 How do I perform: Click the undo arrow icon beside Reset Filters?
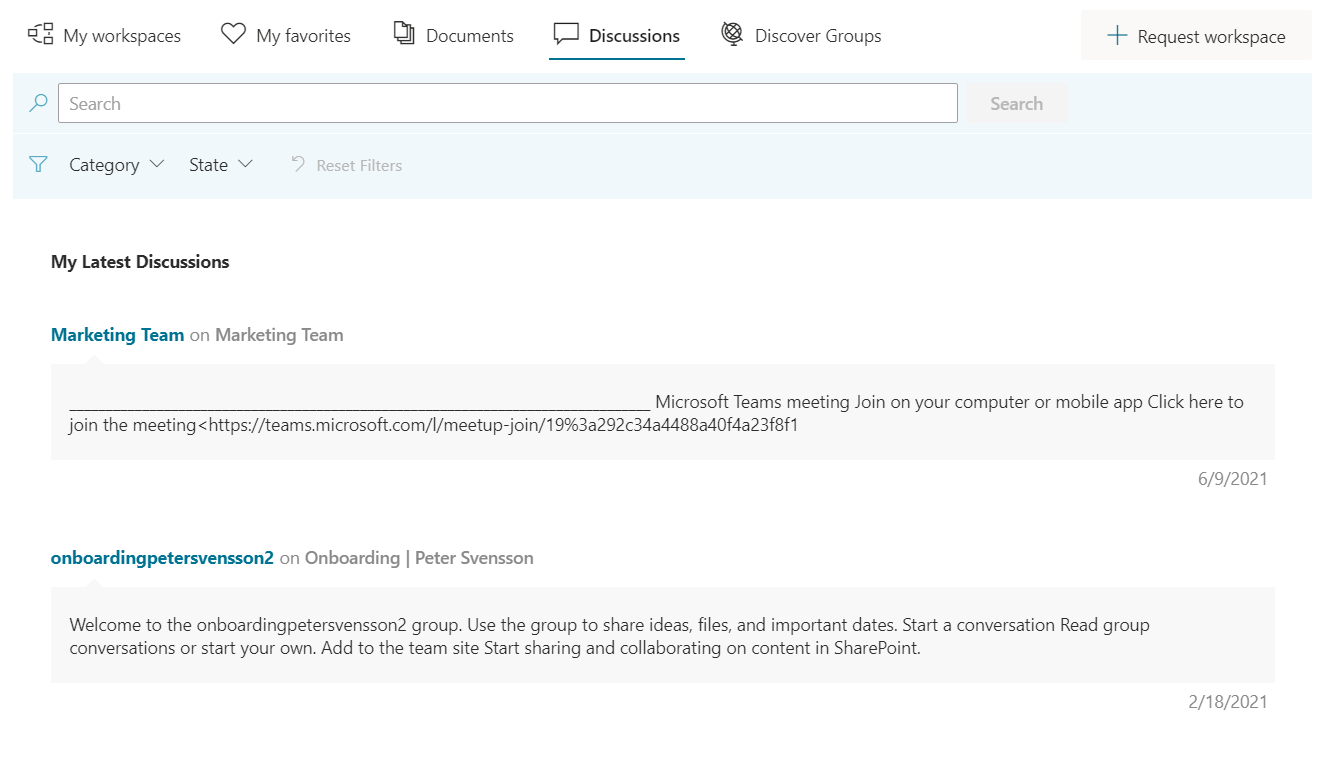click(x=298, y=164)
